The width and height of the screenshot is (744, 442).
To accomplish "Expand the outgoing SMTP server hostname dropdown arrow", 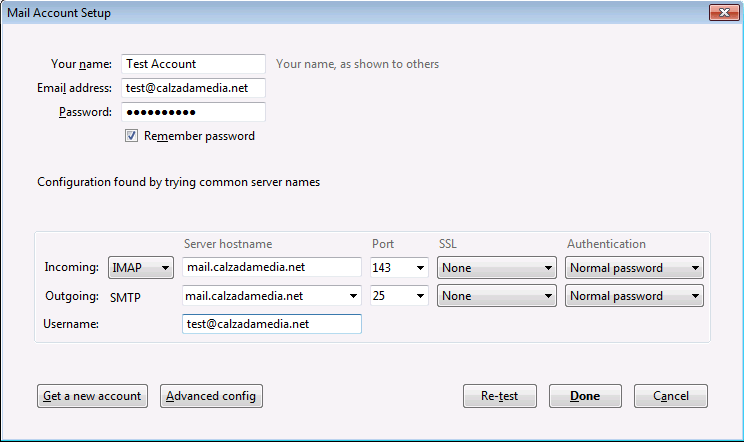I will point(353,296).
